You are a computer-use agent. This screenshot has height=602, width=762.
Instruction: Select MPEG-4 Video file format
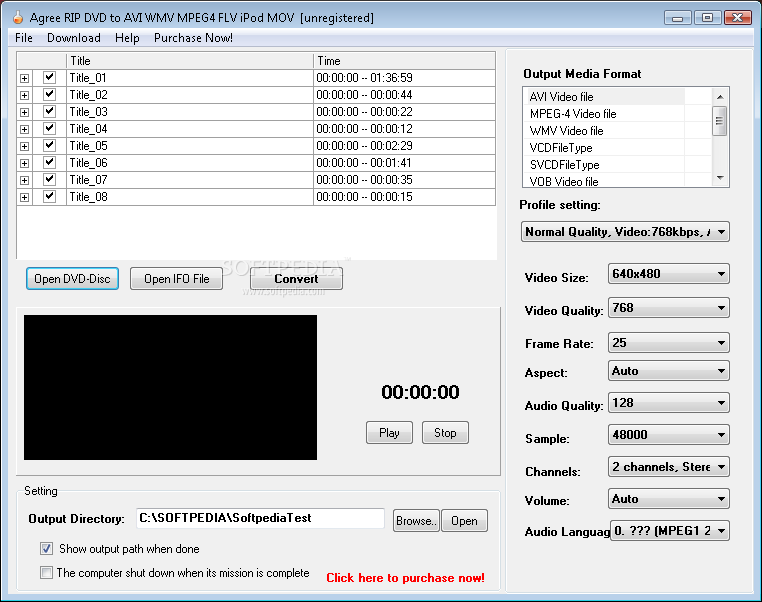pyautogui.click(x=606, y=114)
